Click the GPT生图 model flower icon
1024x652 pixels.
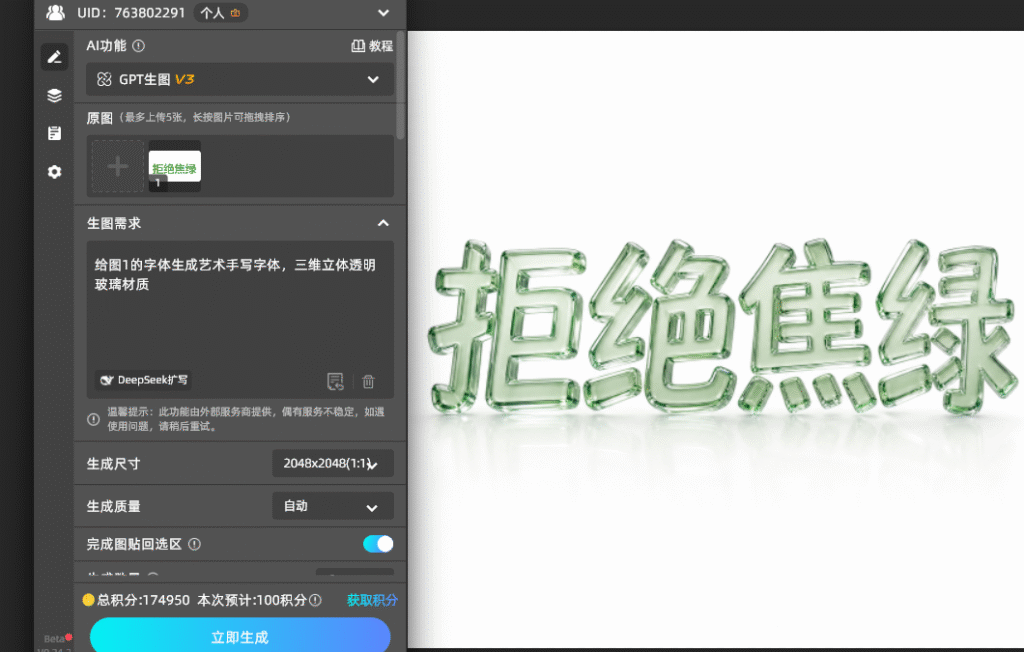pyautogui.click(x=104, y=79)
